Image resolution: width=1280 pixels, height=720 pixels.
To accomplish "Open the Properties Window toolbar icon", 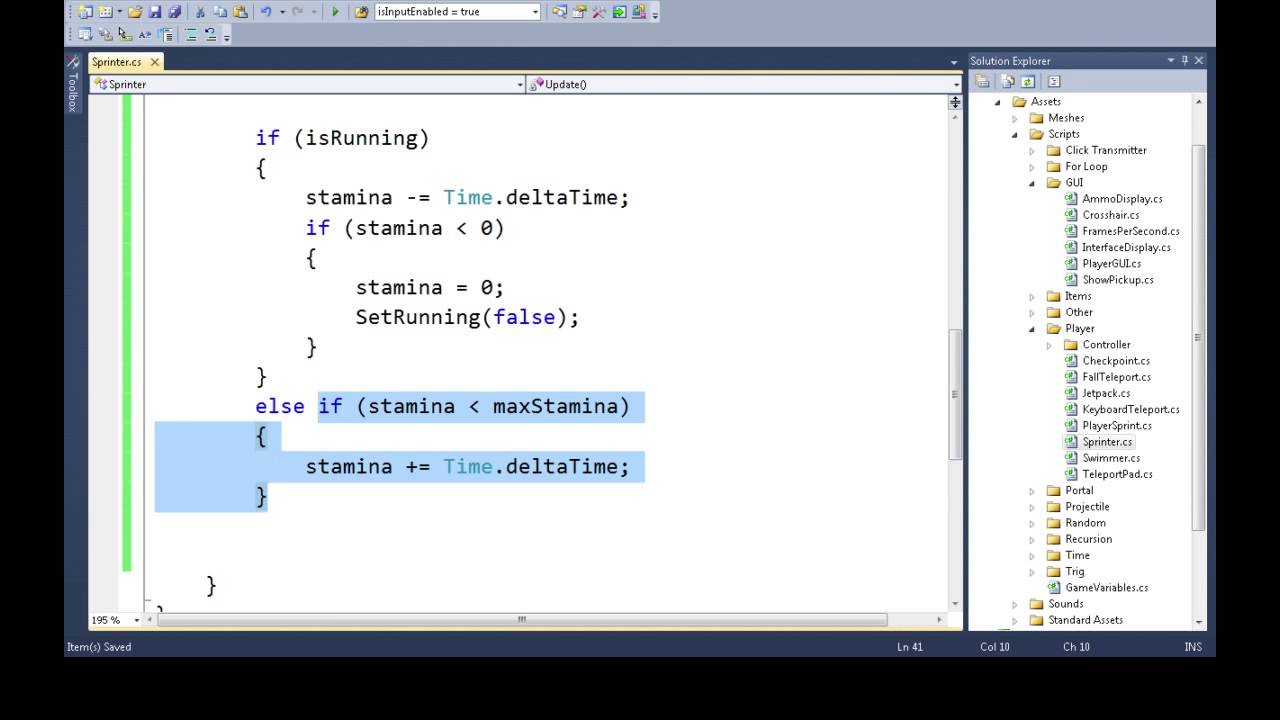I will (x=579, y=12).
